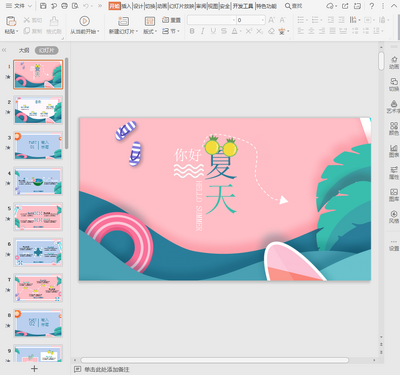Image resolution: width=400 pixels, height=375 pixels.
Task: Open the 图表 (Chart) side panel icon
Action: (x=394, y=150)
